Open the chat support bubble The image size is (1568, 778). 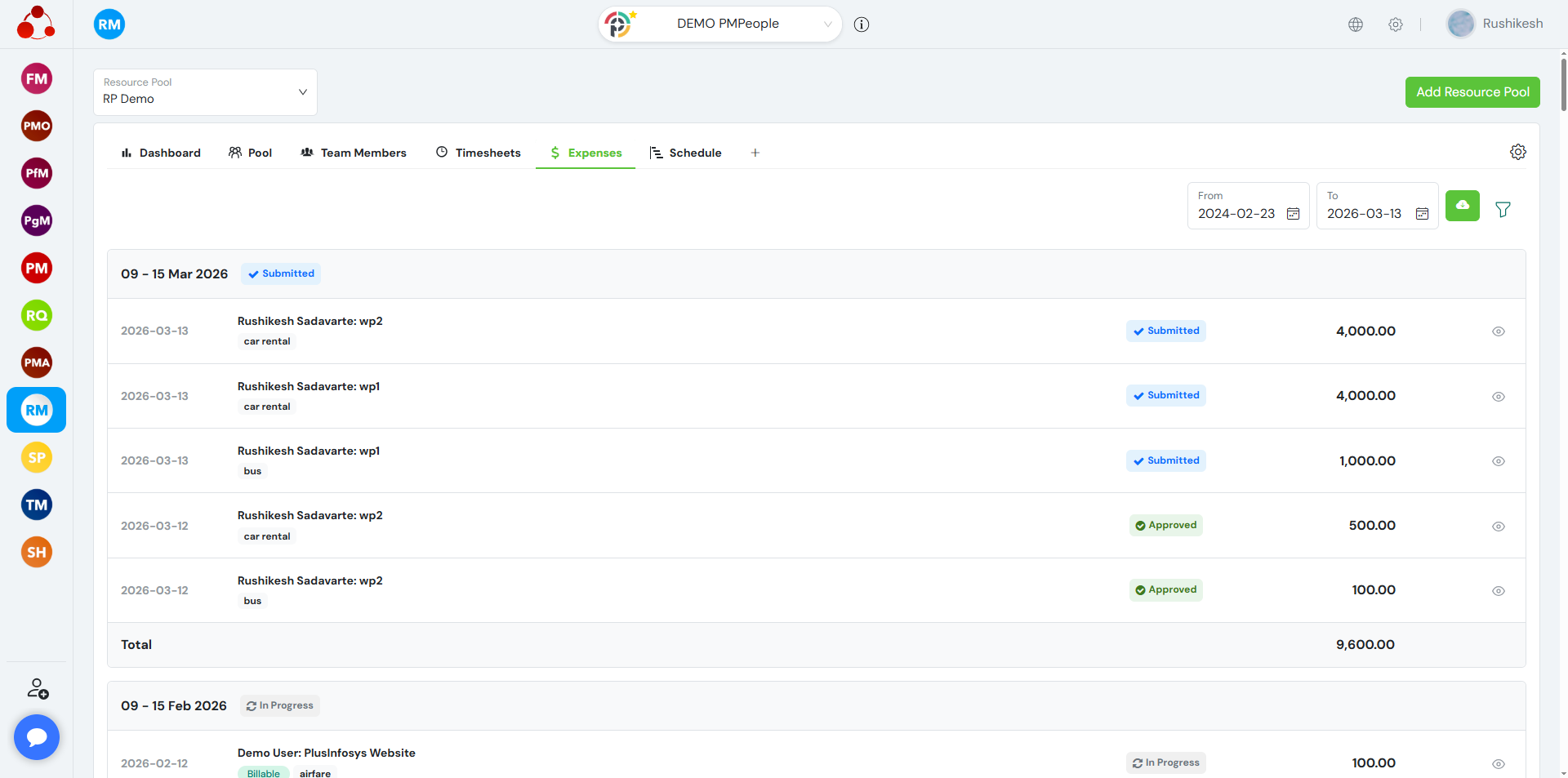(37, 737)
